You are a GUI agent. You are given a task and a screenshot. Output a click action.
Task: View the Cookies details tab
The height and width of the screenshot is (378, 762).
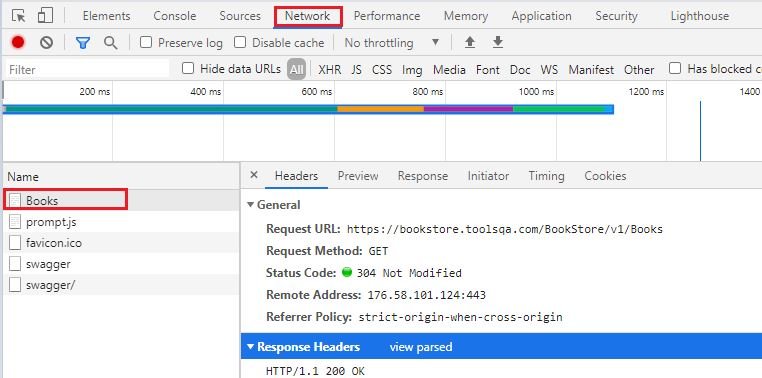coord(605,176)
